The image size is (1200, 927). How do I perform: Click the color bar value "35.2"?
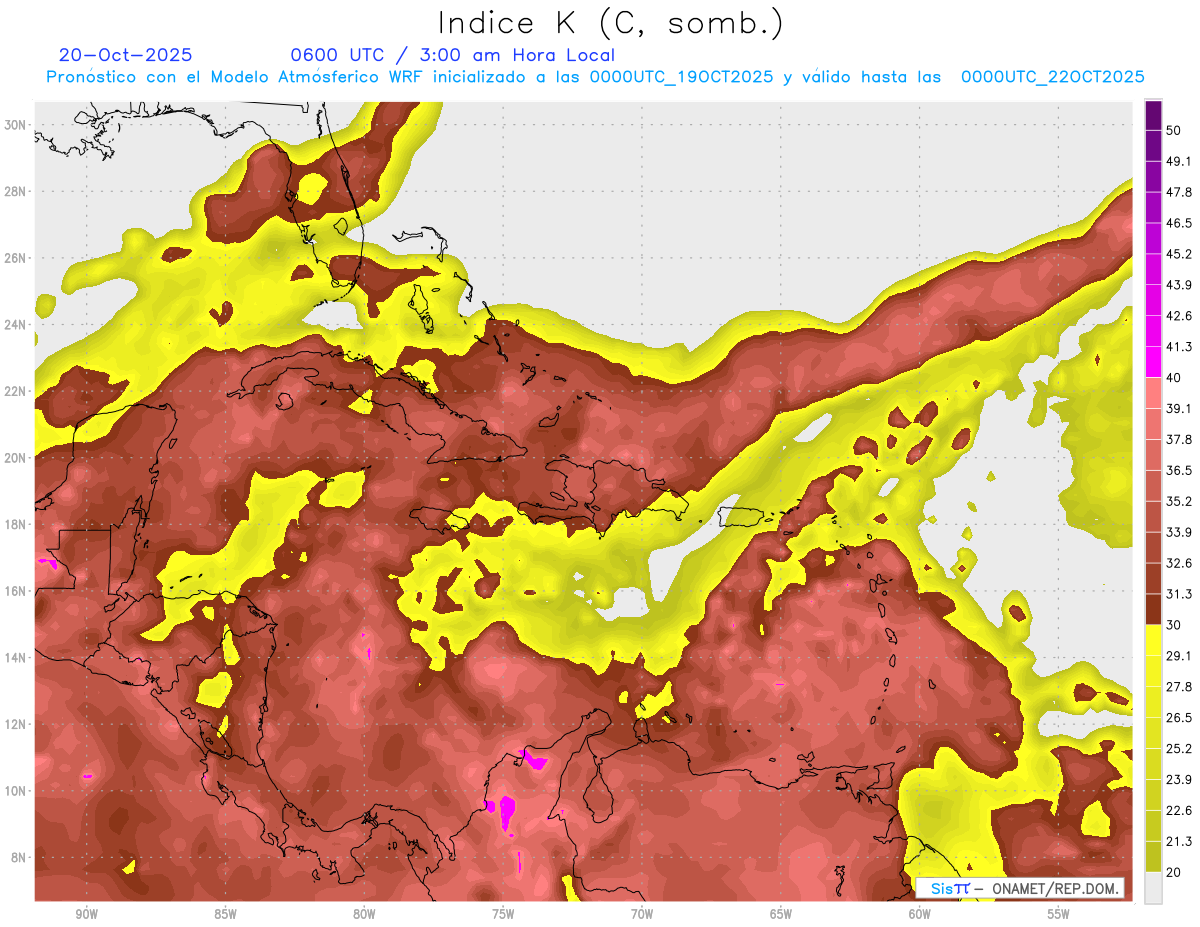click(x=1179, y=501)
